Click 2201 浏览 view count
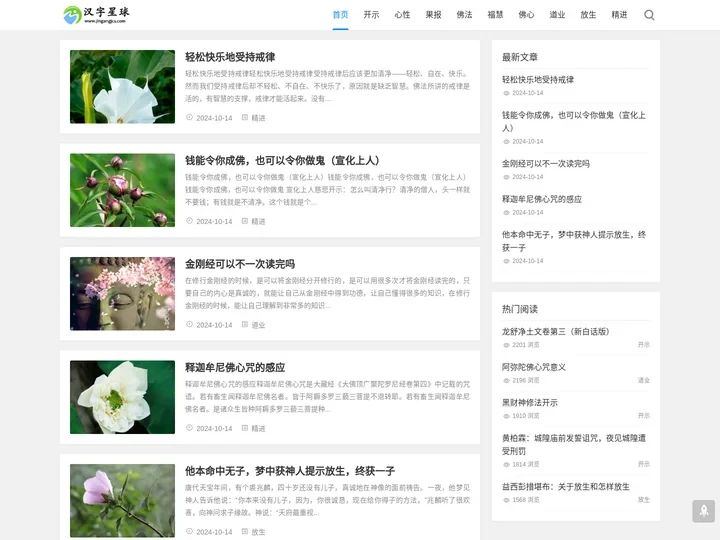Image resolution: width=720 pixels, height=540 pixels. [526, 345]
